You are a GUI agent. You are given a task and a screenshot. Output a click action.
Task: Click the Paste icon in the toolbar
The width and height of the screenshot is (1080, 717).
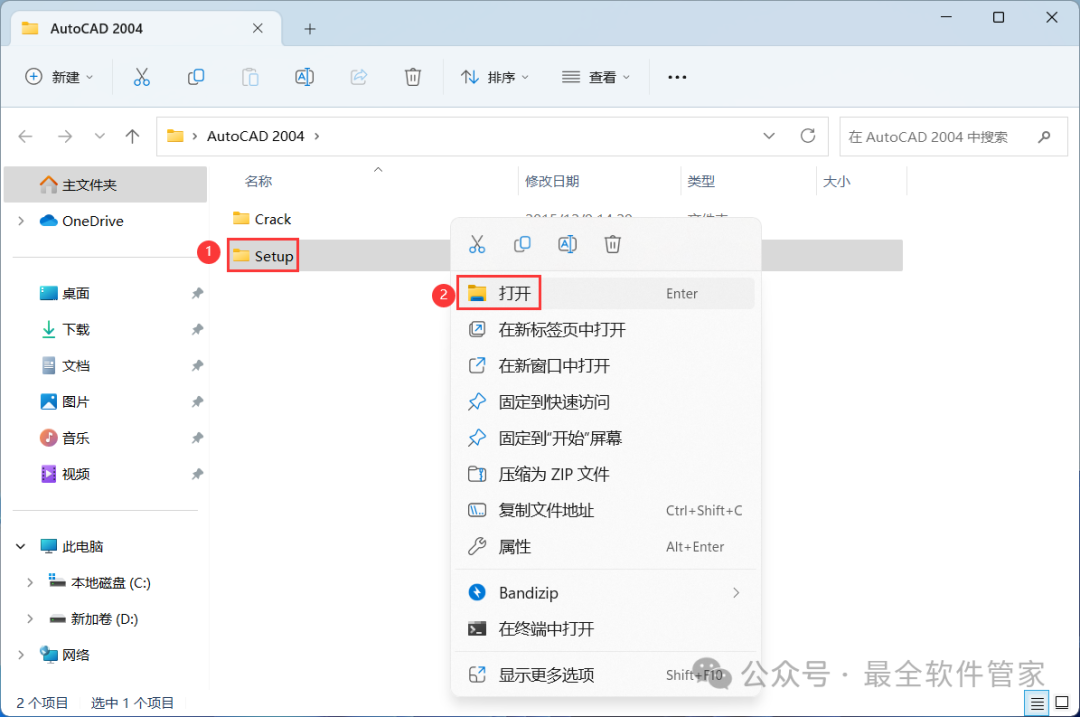tap(250, 77)
